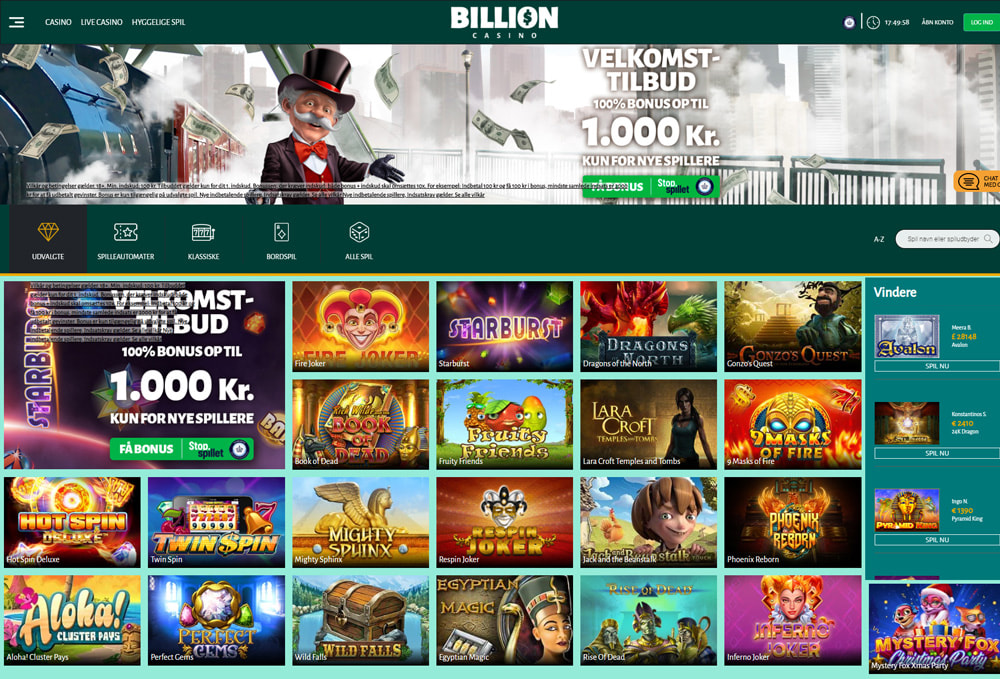Click Spil Nu under the Avalon winner

coord(937,366)
